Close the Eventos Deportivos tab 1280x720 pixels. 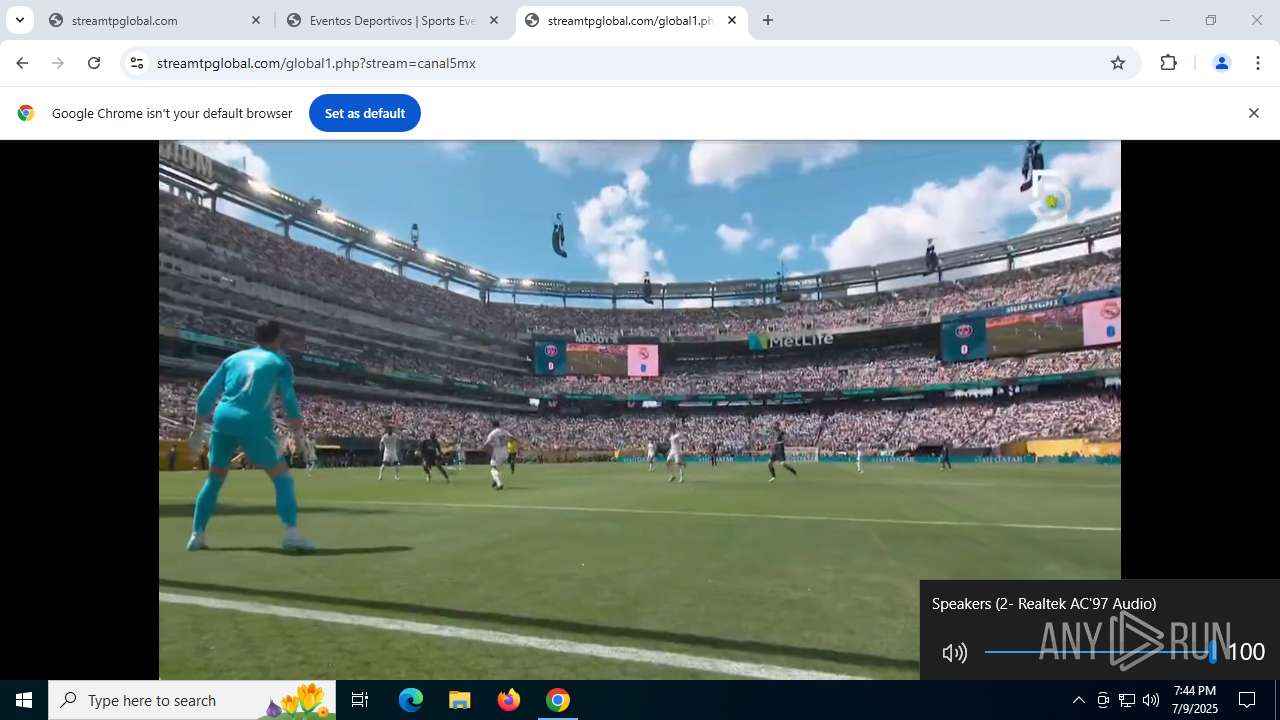click(494, 20)
